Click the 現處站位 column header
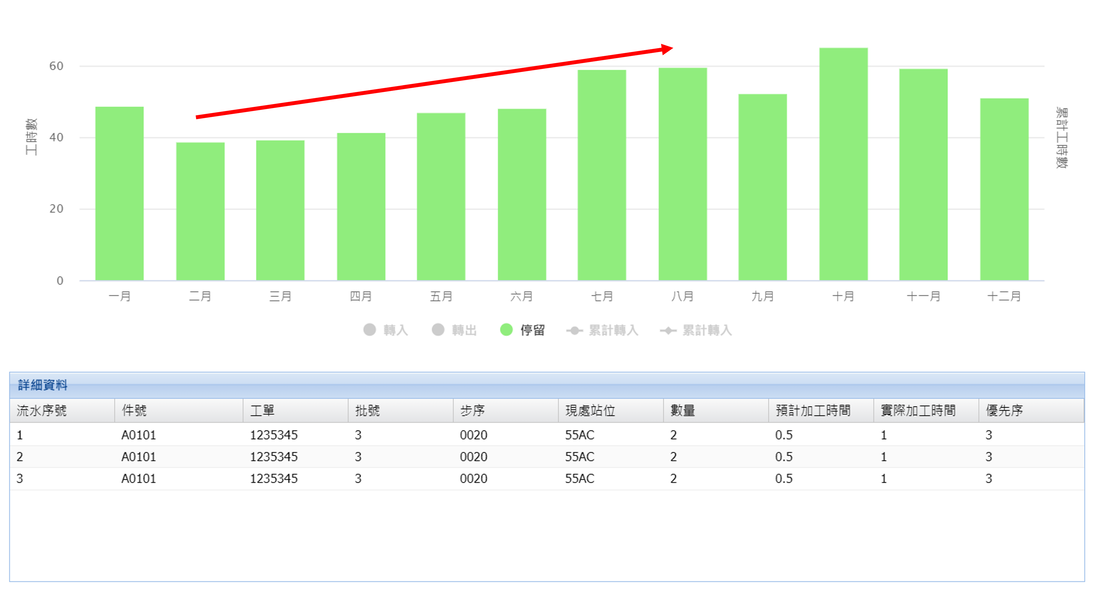The height and width of the screenshot is (590, 1100). tap(610, 411)
